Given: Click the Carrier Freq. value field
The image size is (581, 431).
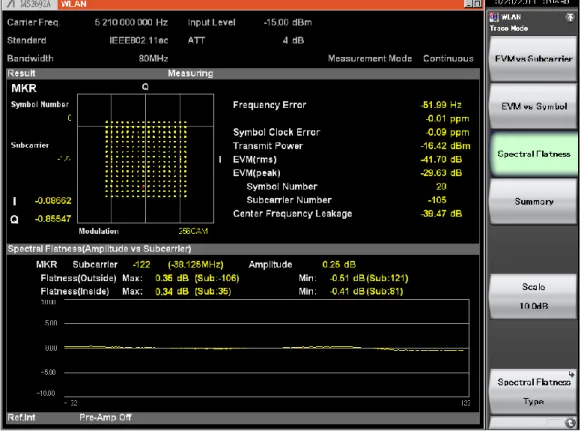Looking at the screenshot, I should 131,22.
